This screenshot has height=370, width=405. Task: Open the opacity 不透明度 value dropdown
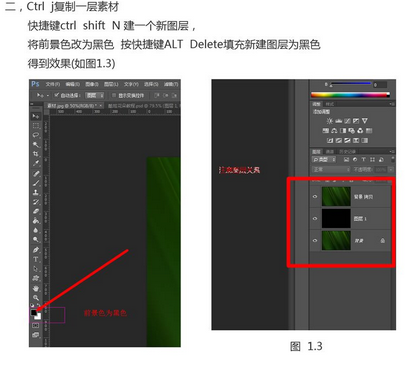pos(390,170)
